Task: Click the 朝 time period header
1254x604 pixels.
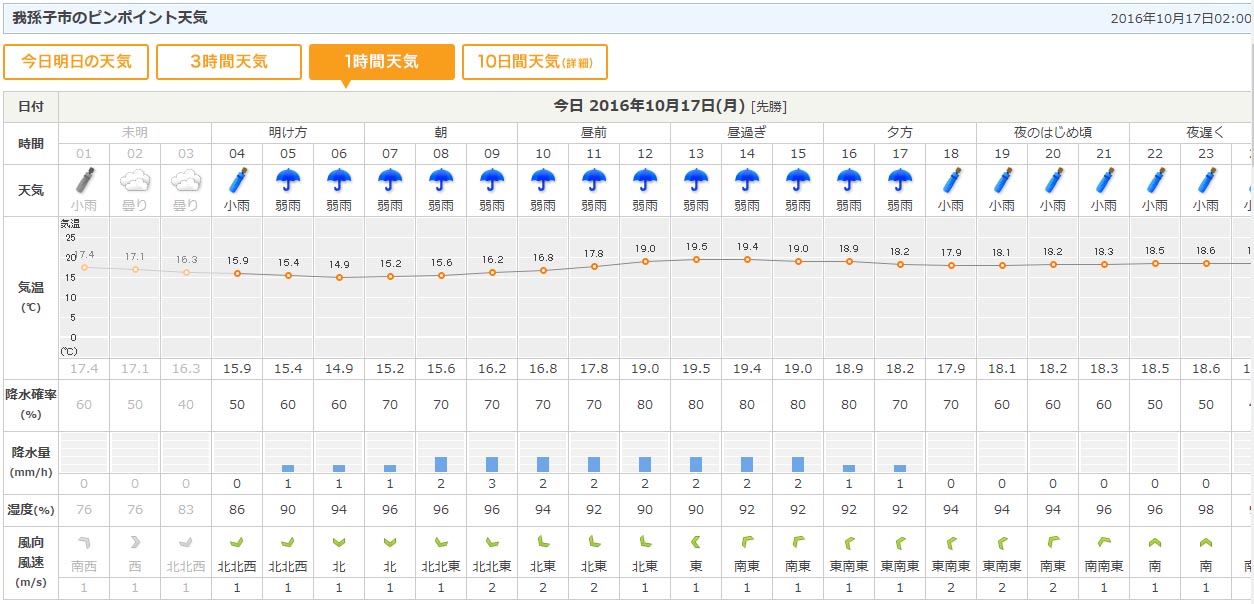Action: tap(441, 132)
